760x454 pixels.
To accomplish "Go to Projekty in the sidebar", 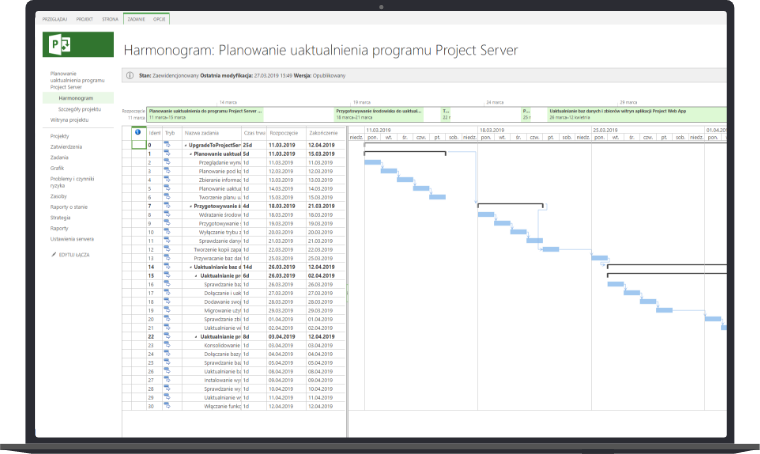I will point(60,136).
